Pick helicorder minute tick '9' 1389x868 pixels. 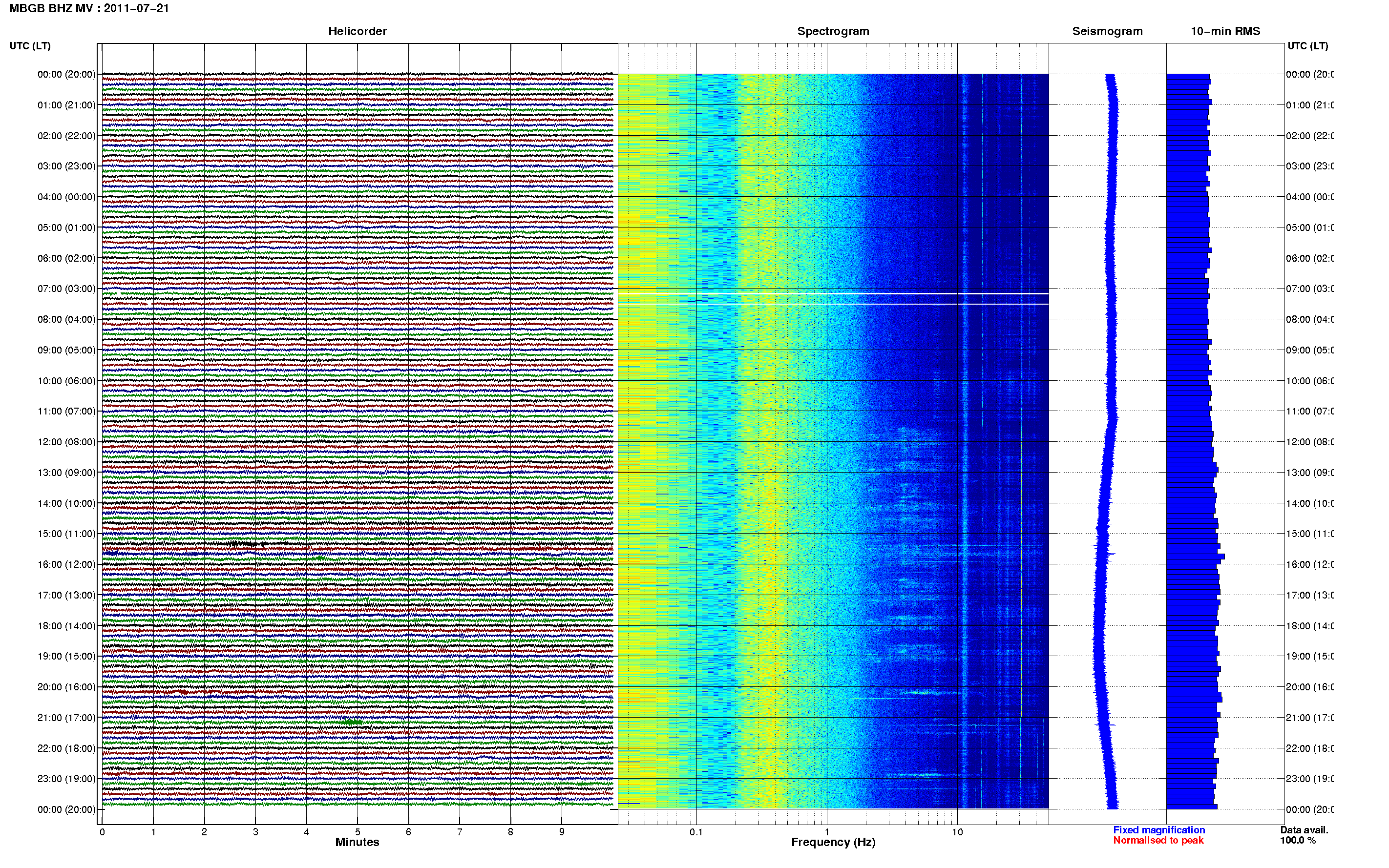click(562, 832)
